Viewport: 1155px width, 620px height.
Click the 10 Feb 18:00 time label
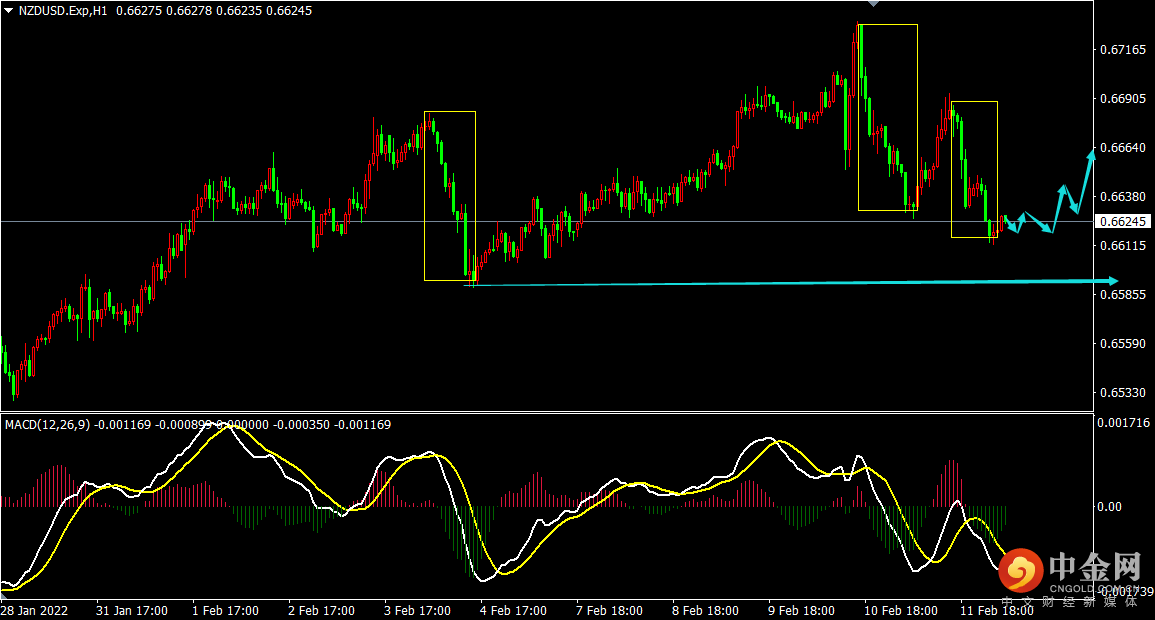pyautogui.click(x=901, y=610)
